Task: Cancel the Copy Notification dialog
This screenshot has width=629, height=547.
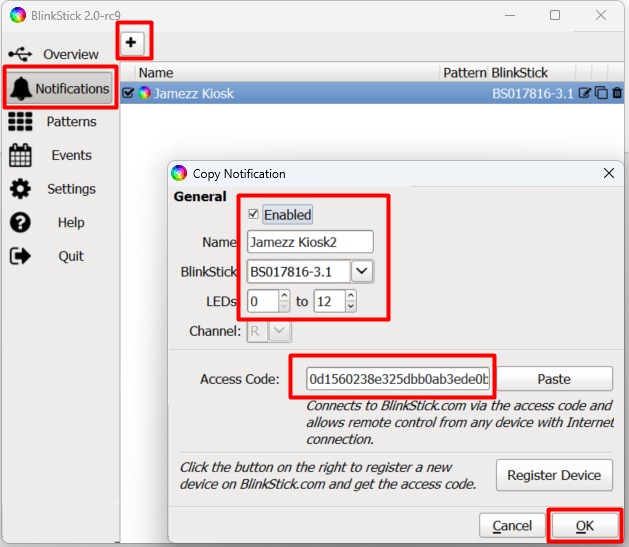Action: click(x=512, y=526)
